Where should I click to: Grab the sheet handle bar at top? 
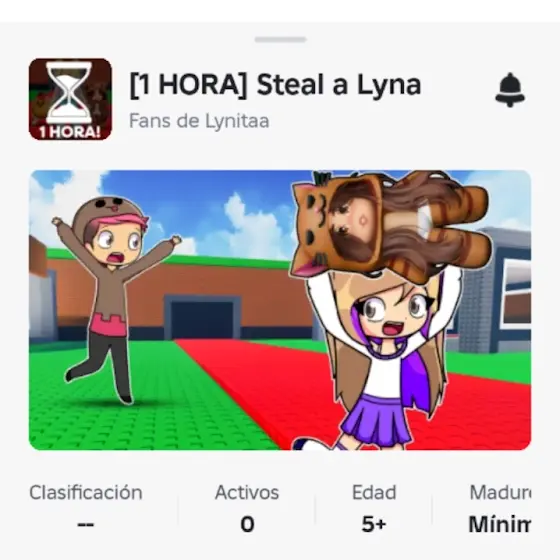pyautogui.click(x=280, y=39)
